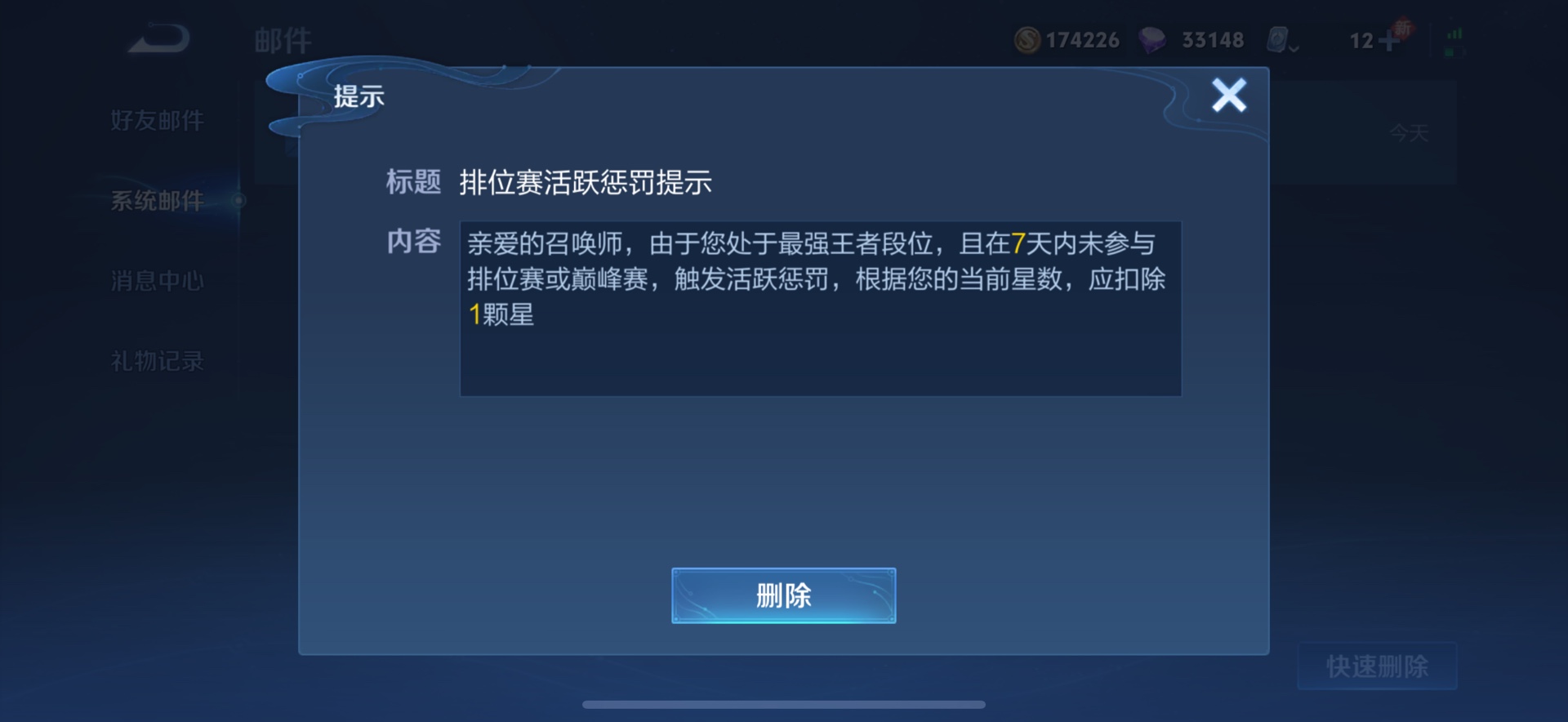Click the mail content text box
The height and width of the screenshot is (722, 1568).
point(820,309)
